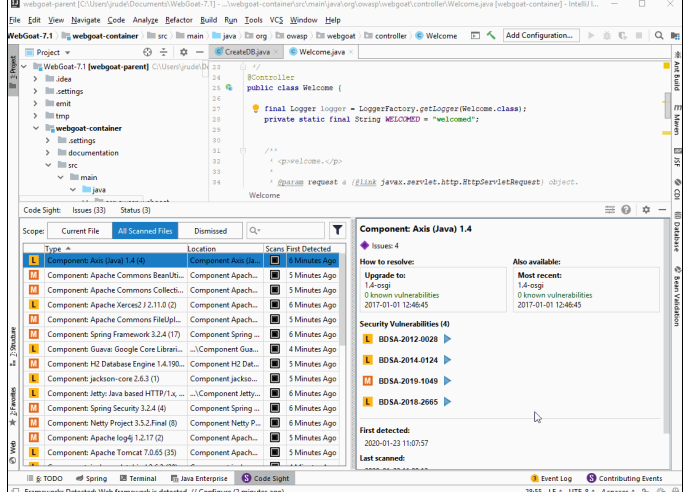This screenshot has height=492, width=695.
Task: Open Code Sight help question mark icon
Action: pyautogui.click(x=626, y=210)
